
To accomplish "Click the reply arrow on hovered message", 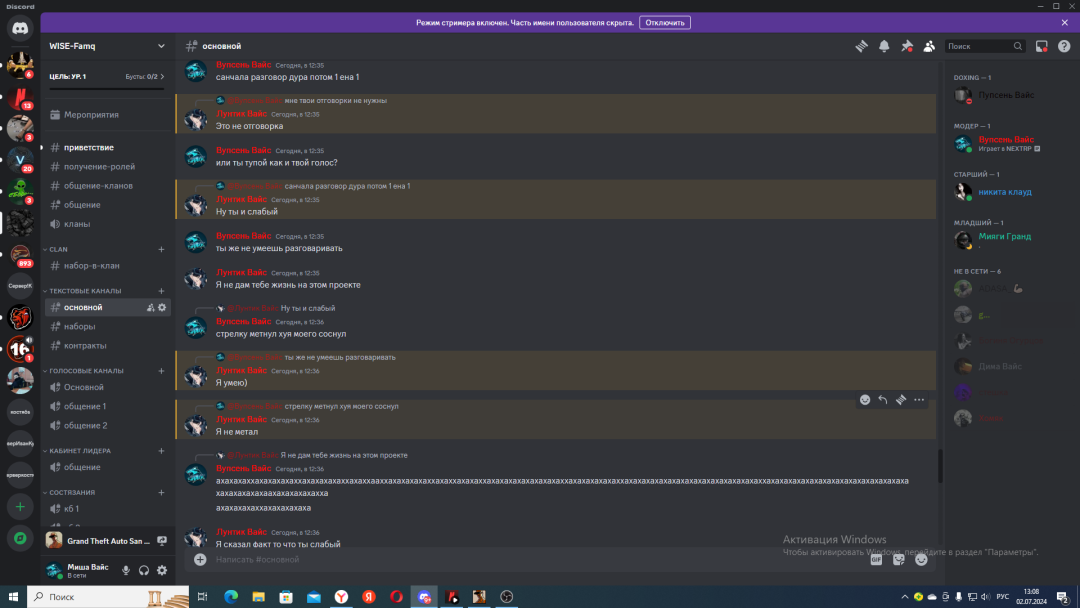I will coord(883,400).
